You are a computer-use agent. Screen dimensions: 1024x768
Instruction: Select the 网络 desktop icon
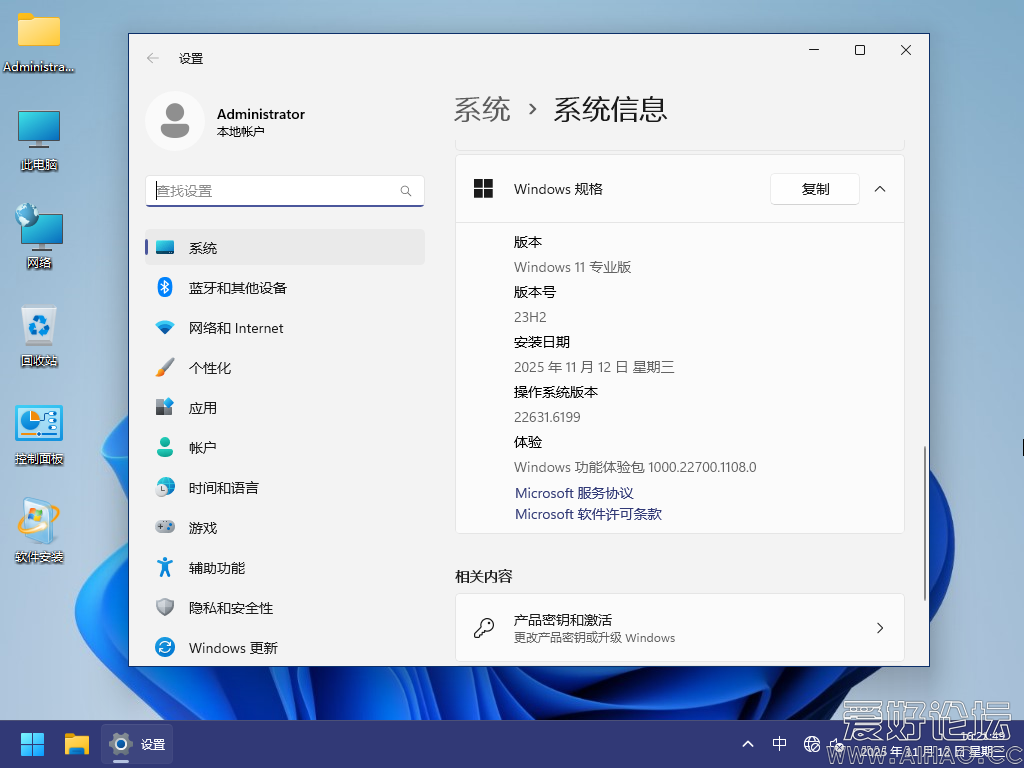pyautogui.click(x=39, y=236)
